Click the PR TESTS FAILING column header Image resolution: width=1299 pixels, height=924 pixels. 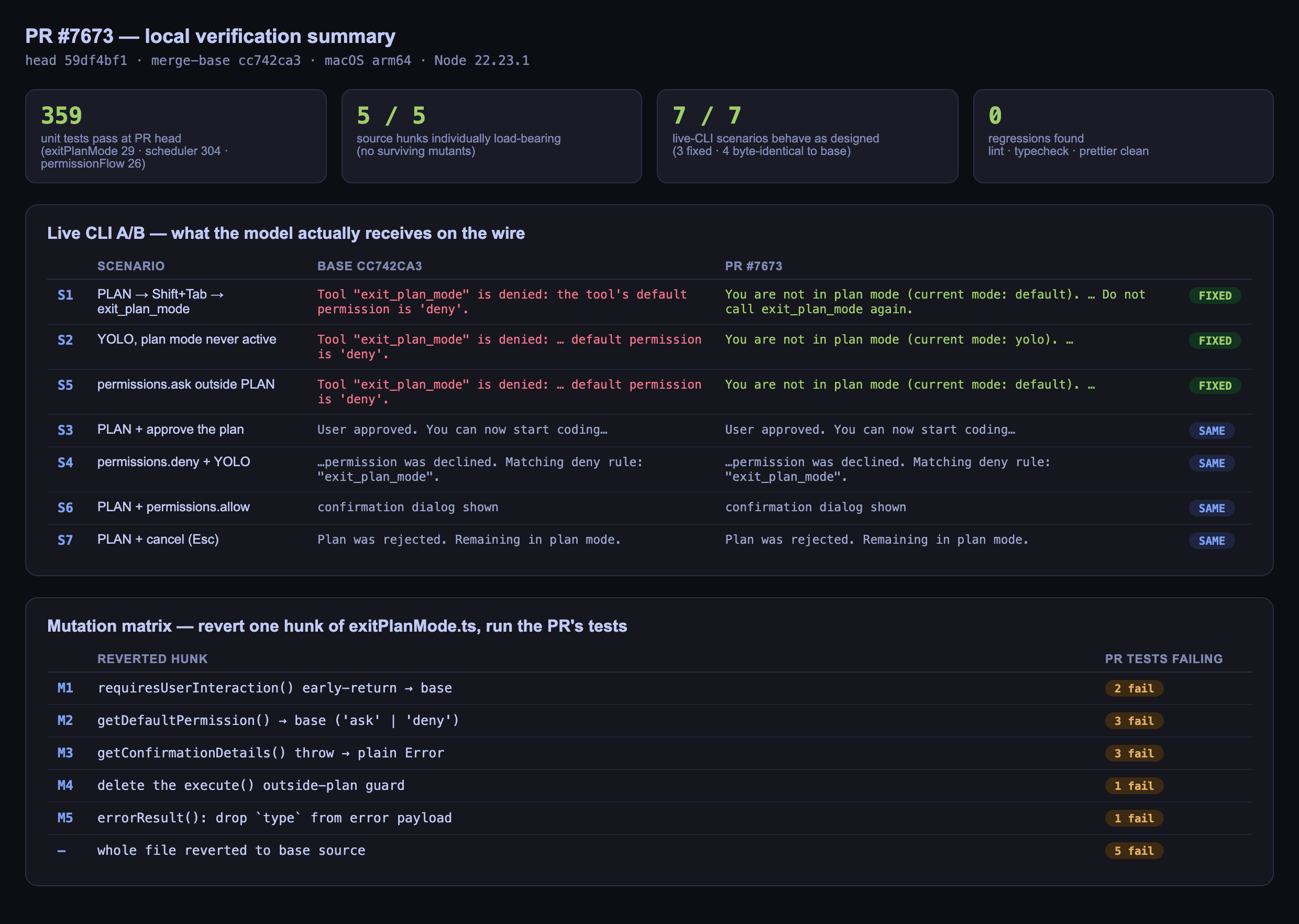pos(1163,659)
